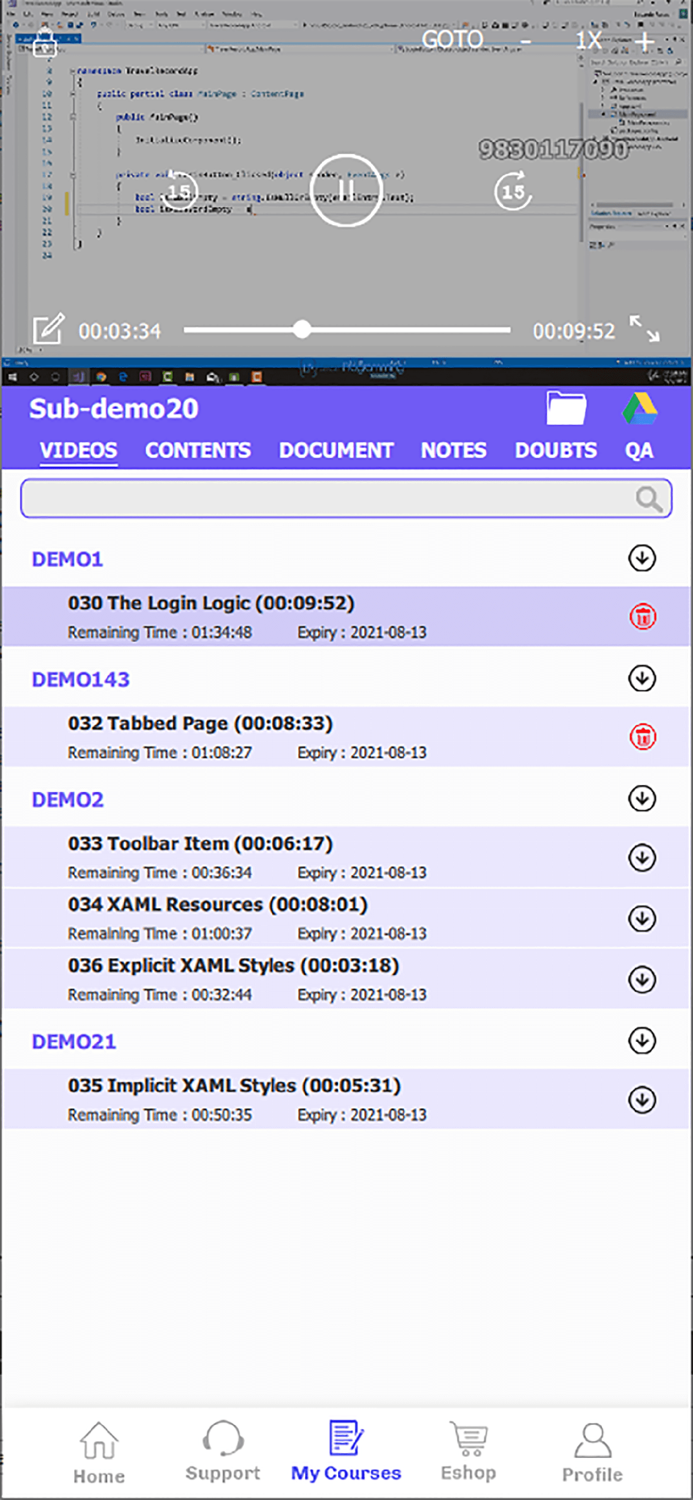The width and height of the screenshot is (693, 1500).
Task: Tap the lock icon on video player
Action: (x=44, y=43)
